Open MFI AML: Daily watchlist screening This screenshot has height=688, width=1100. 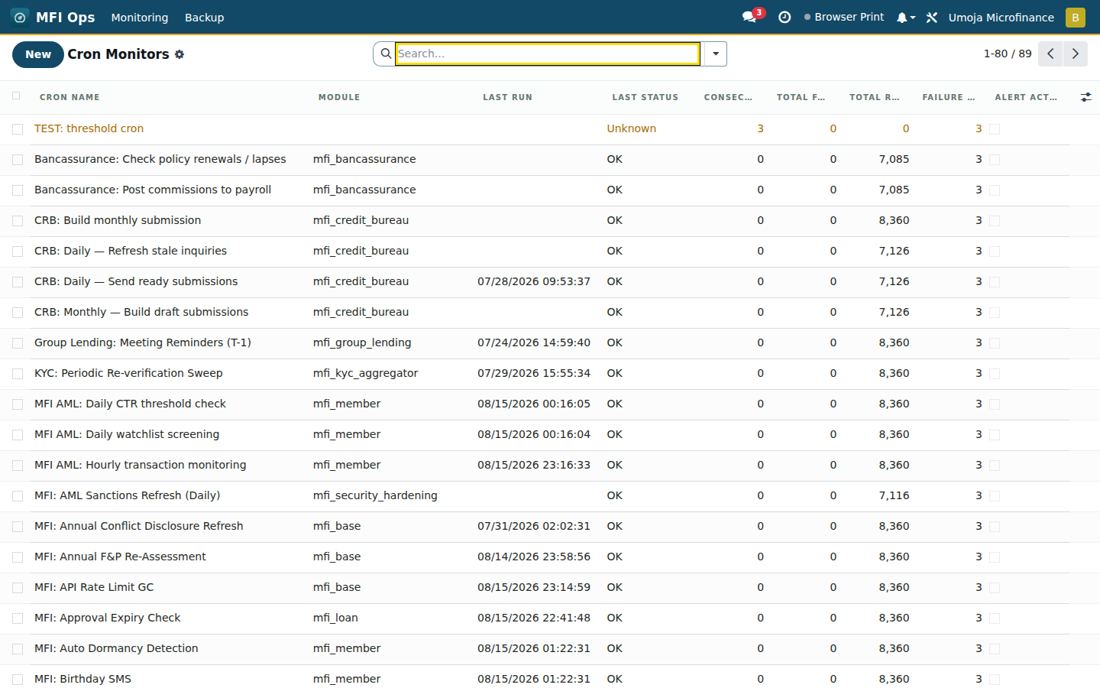click(127, 434)
